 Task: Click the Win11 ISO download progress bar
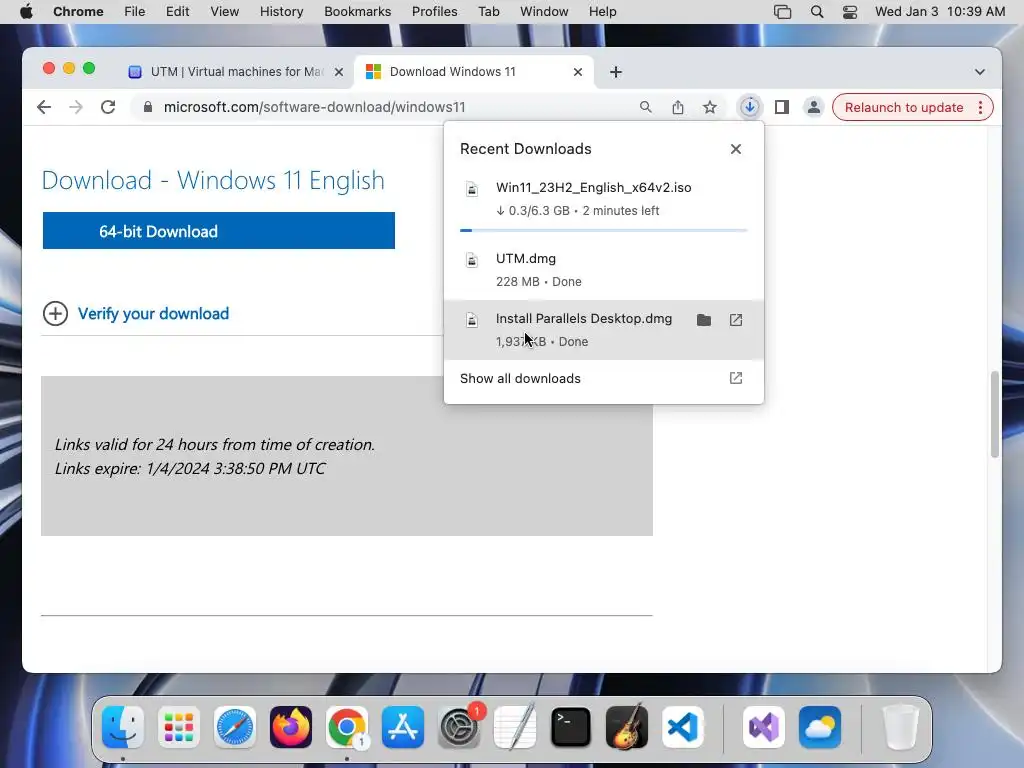coord(603,230)
